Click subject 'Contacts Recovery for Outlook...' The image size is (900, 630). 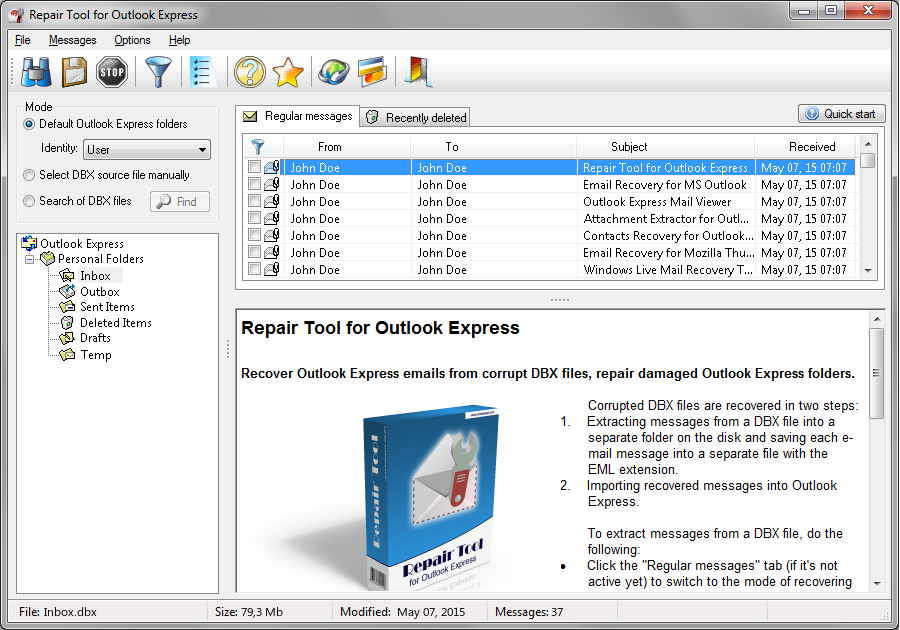(x=668, y=236)
